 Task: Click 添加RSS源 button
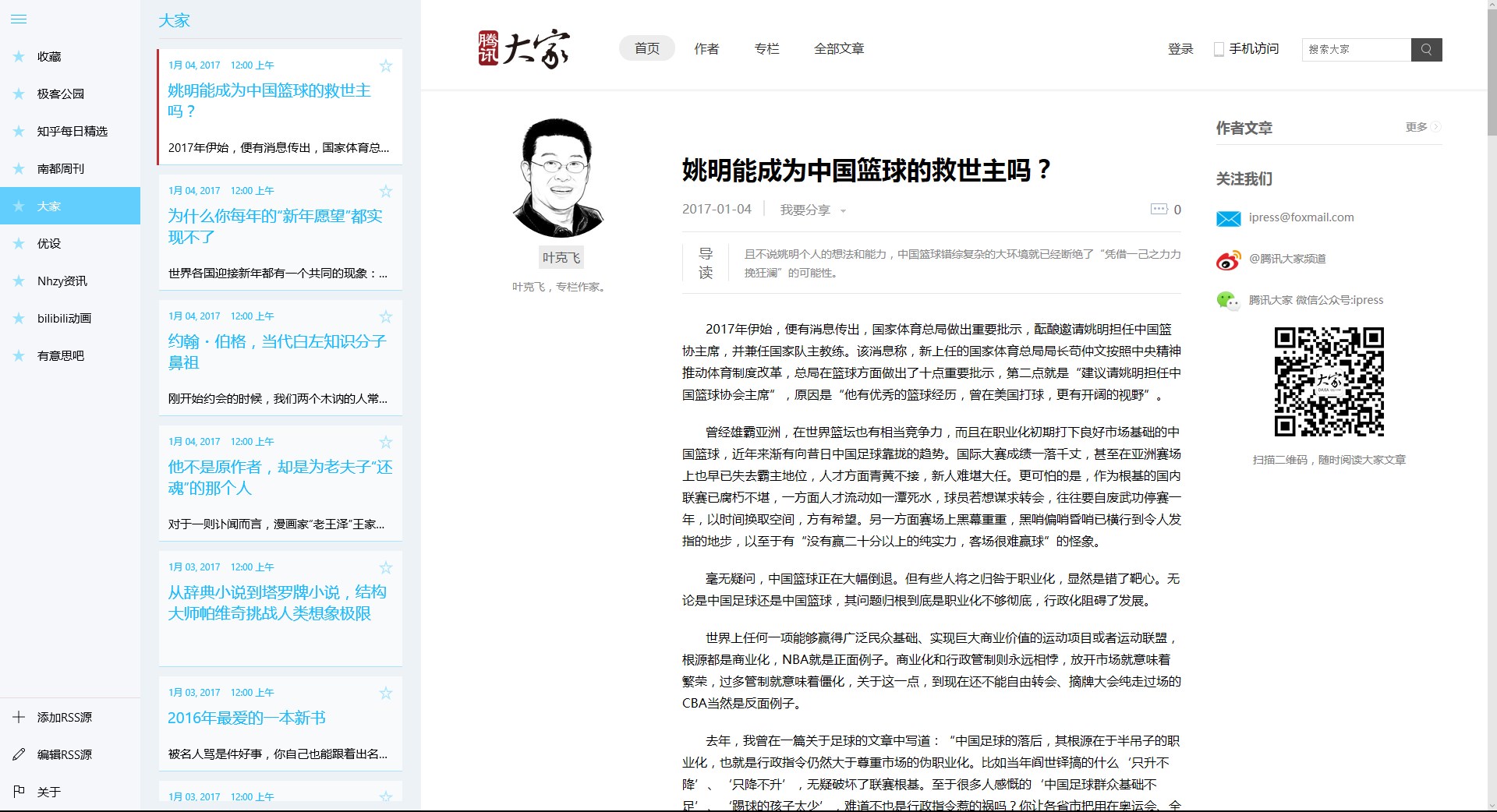70,717
